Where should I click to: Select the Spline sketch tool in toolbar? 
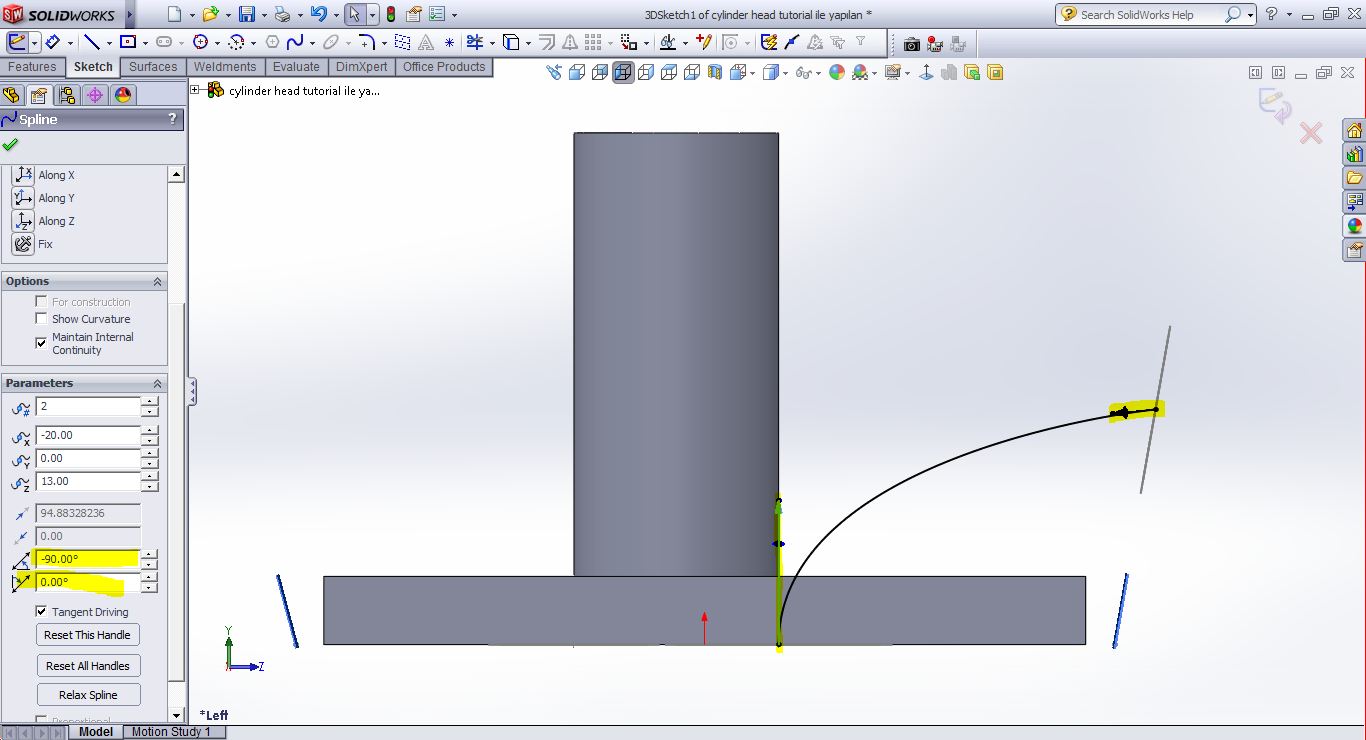click(x=295, y=43)
